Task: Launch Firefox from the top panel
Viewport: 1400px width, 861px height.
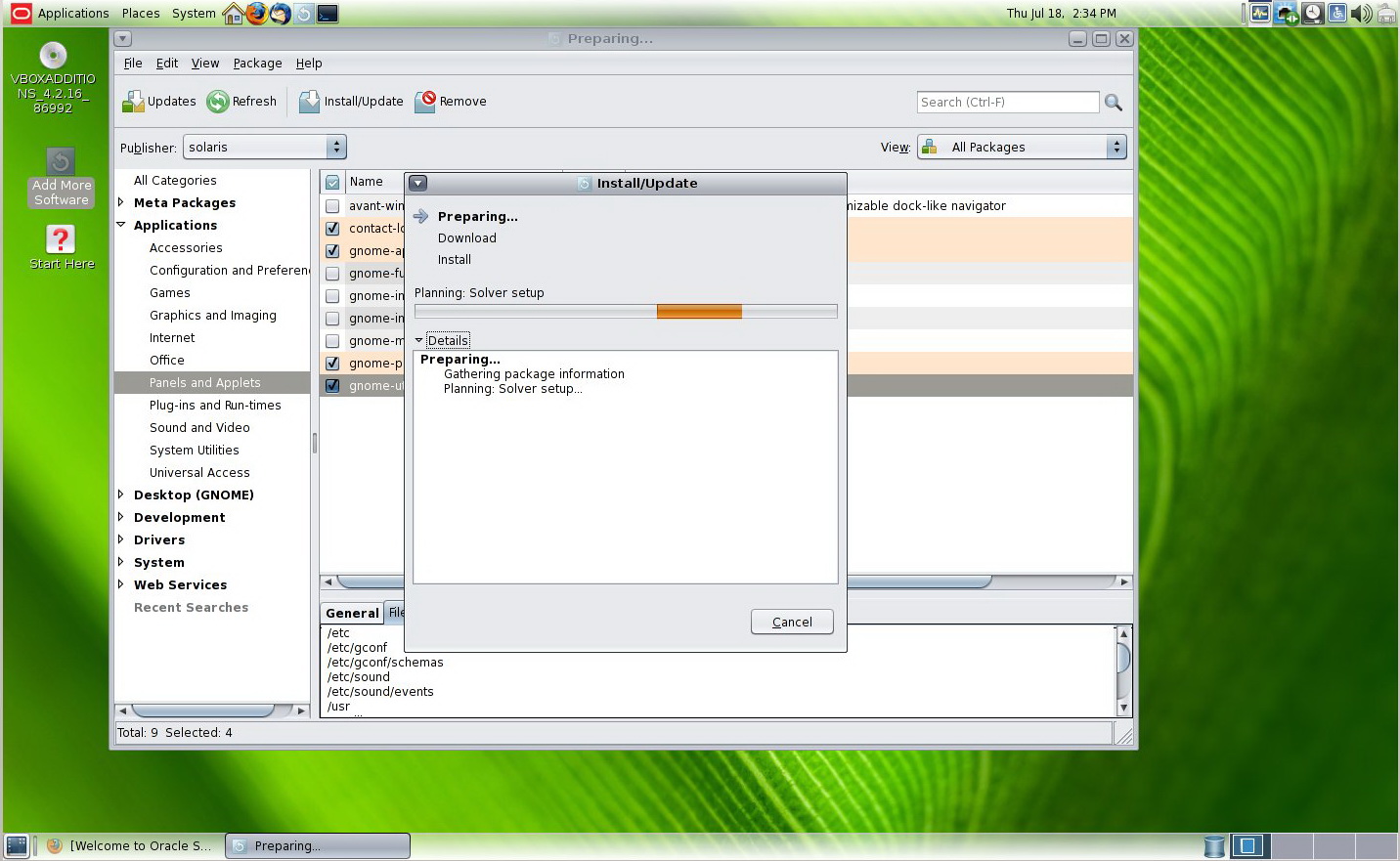Action: pyautogui.click(x=256, y=14)
